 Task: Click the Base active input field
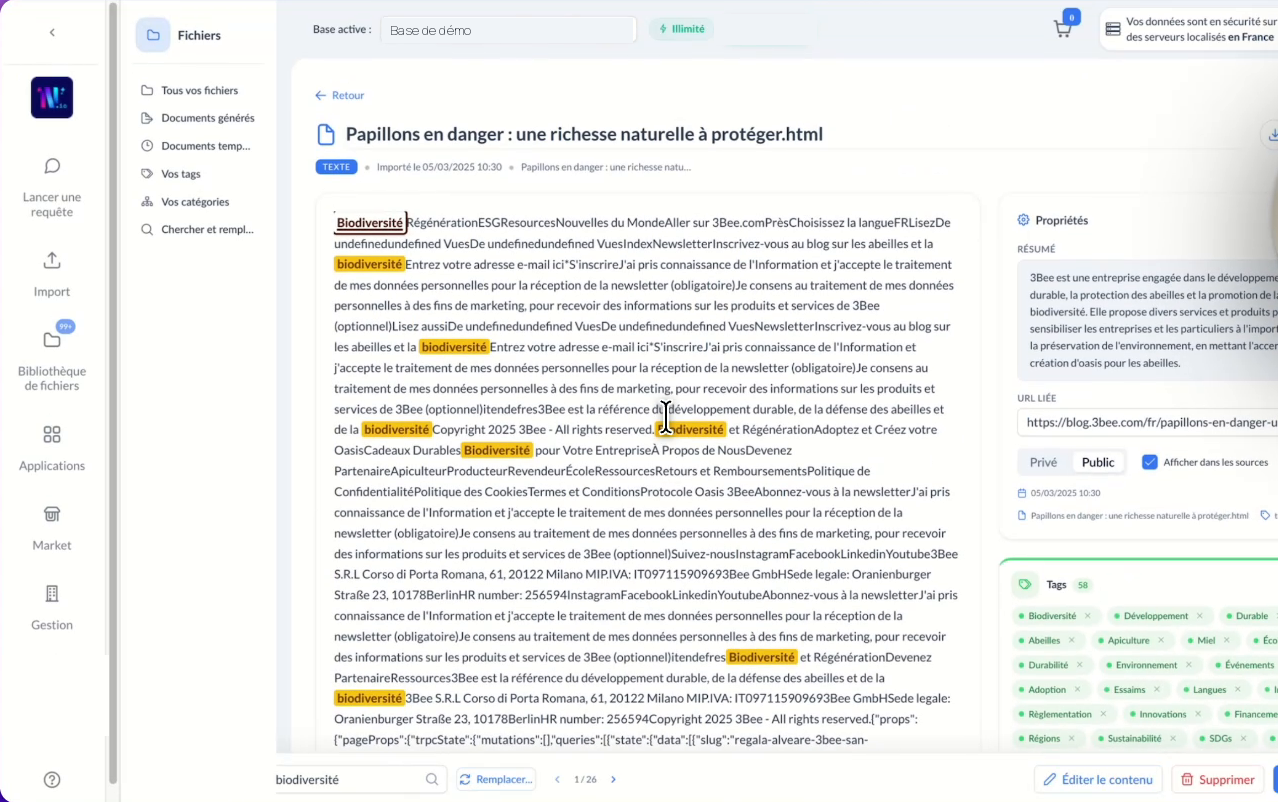(508, 30)
